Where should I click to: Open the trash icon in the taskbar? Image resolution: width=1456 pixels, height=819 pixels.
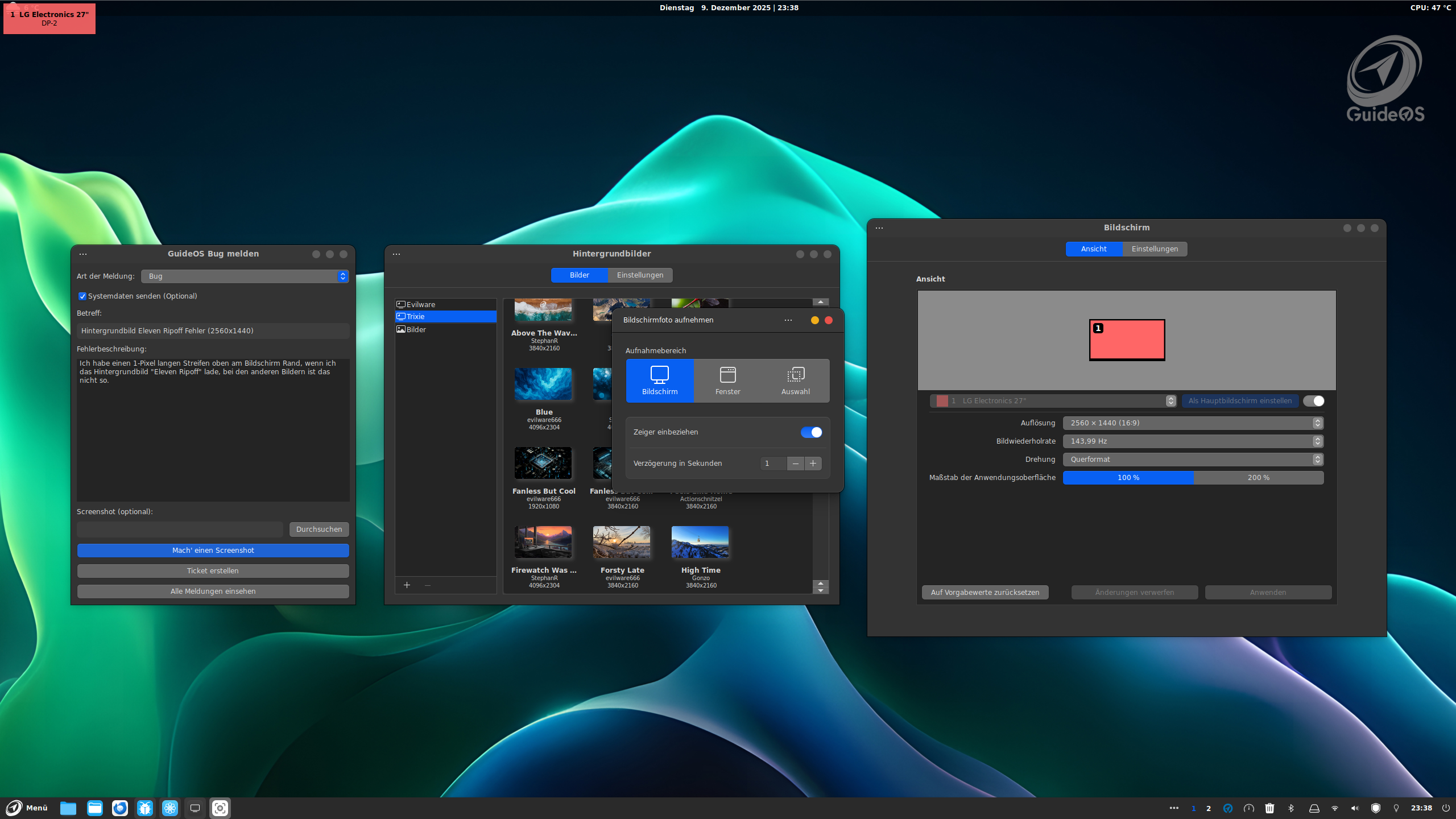coord(1269,808)
